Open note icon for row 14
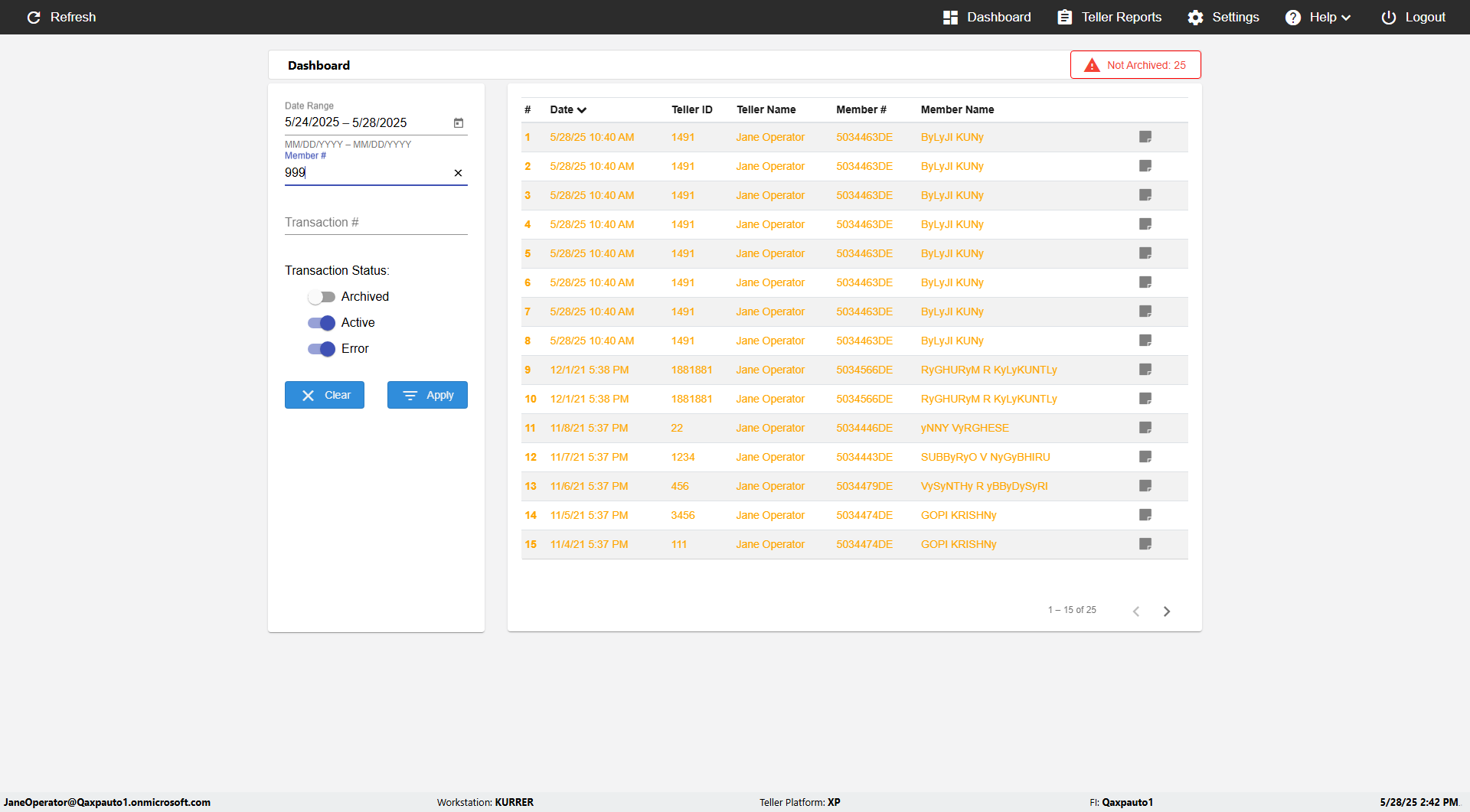The image size is (1470, 812). click(x=1145, y=515)
